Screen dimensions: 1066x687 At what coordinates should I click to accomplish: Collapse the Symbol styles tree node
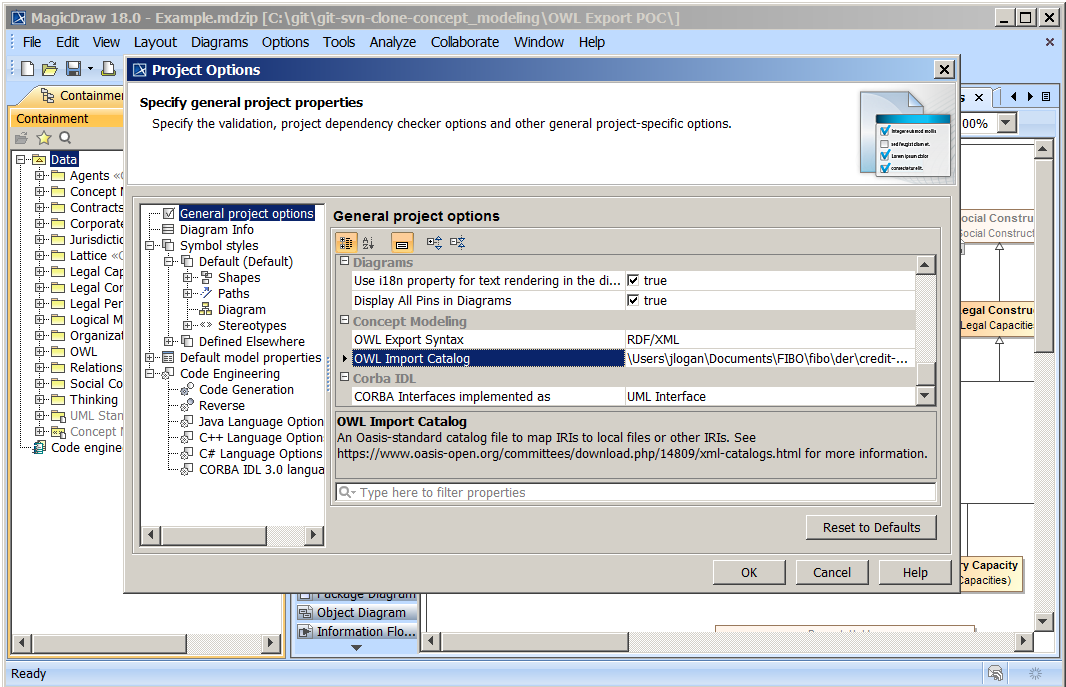[150, 245]
